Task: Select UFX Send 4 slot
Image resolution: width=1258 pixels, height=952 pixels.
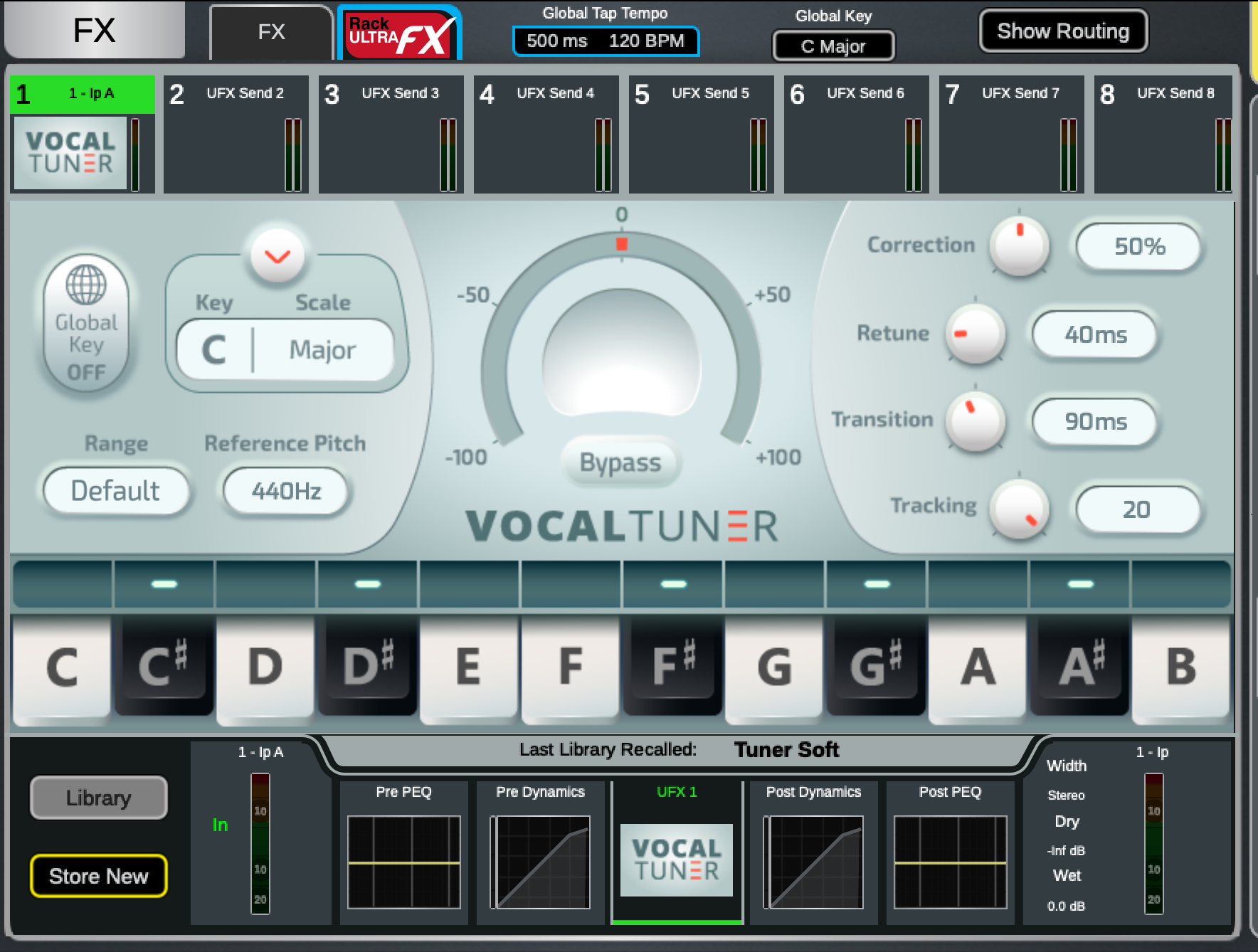Action: (546, 134)
